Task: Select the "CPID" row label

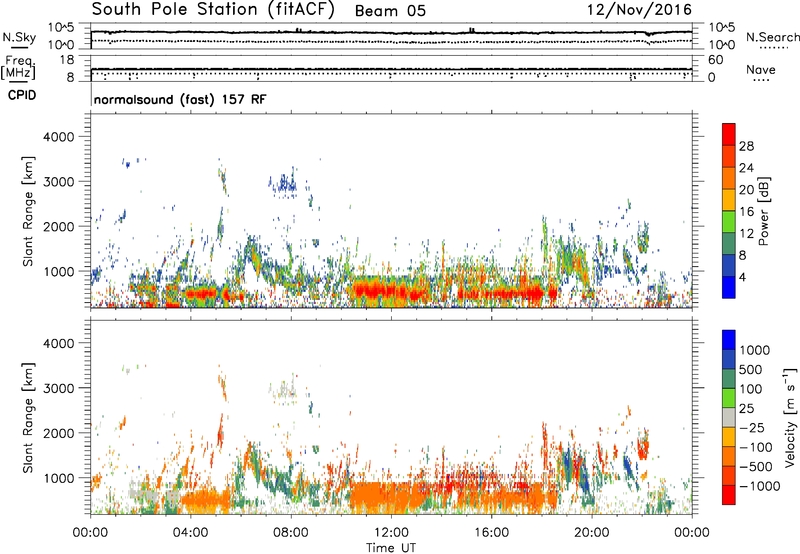Action: pyautogui.click(x=22, y=95)
